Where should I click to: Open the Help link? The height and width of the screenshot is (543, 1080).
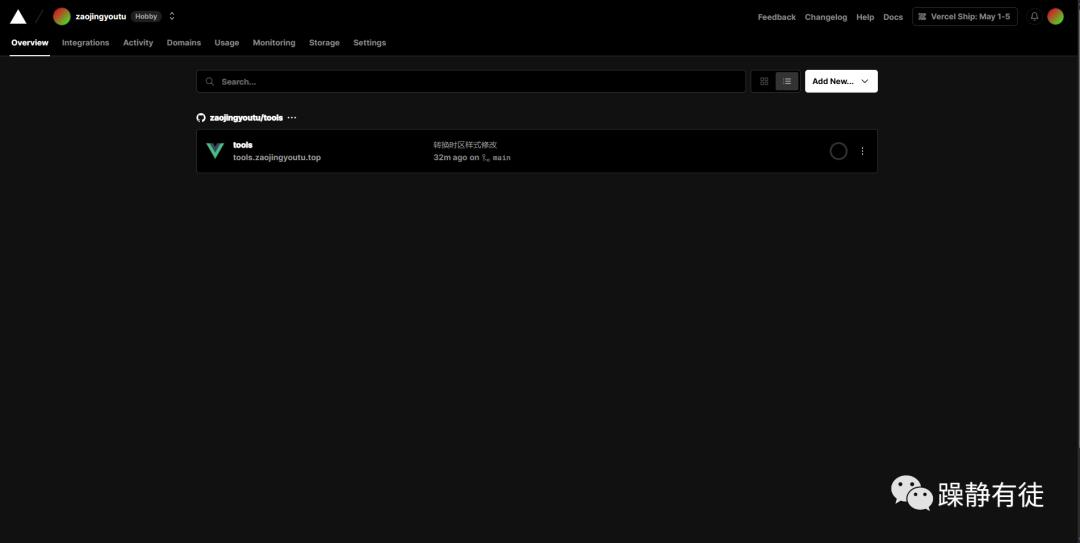click(865, 17)
